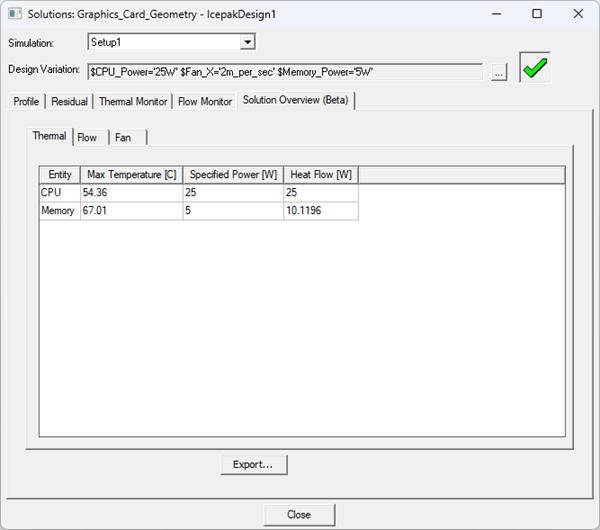
Task: Close the Solutions window with X
Action: (x=578, y=14)
